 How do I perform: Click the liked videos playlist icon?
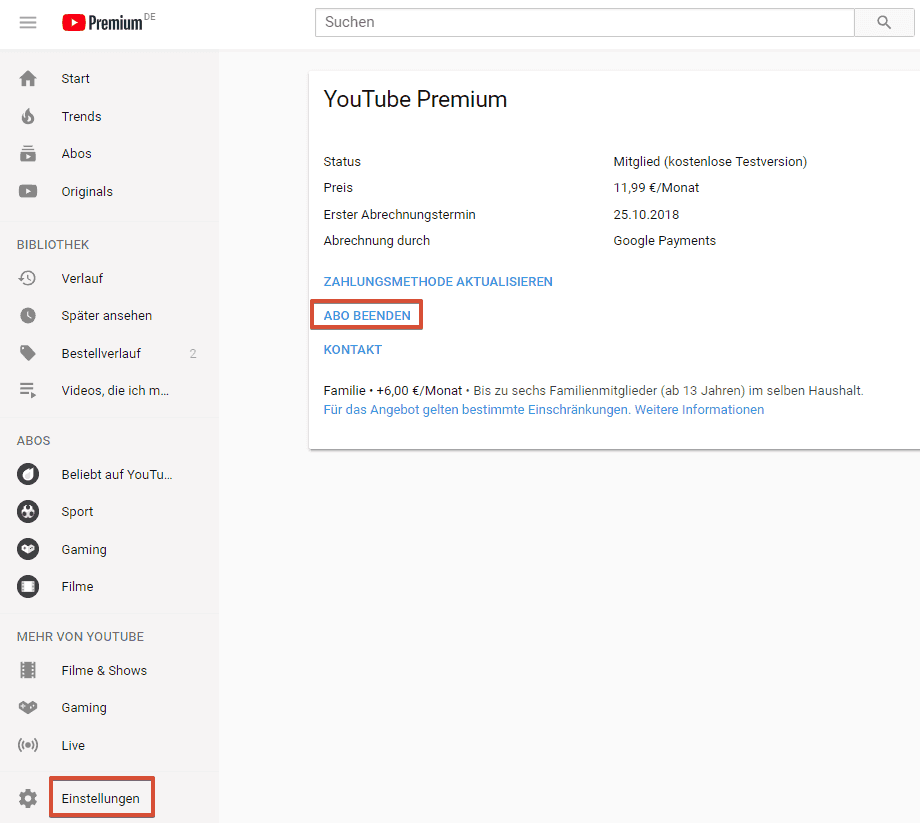point(28,391)
